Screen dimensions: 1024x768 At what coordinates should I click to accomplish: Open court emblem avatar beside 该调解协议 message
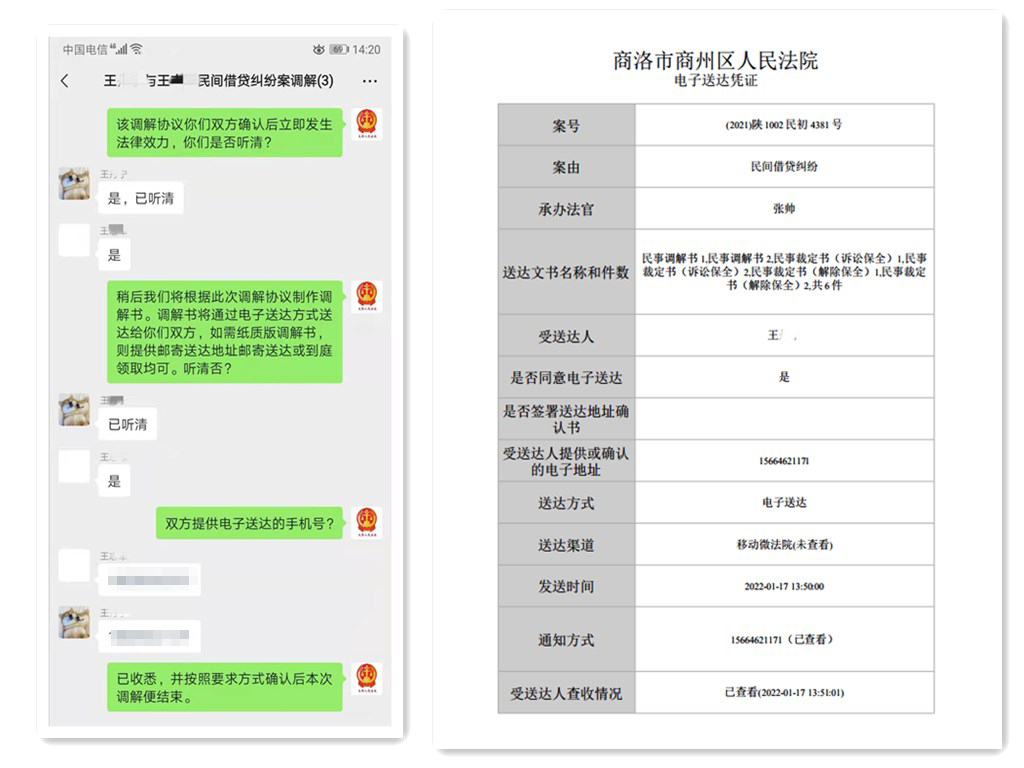click(x=367, y=124)
